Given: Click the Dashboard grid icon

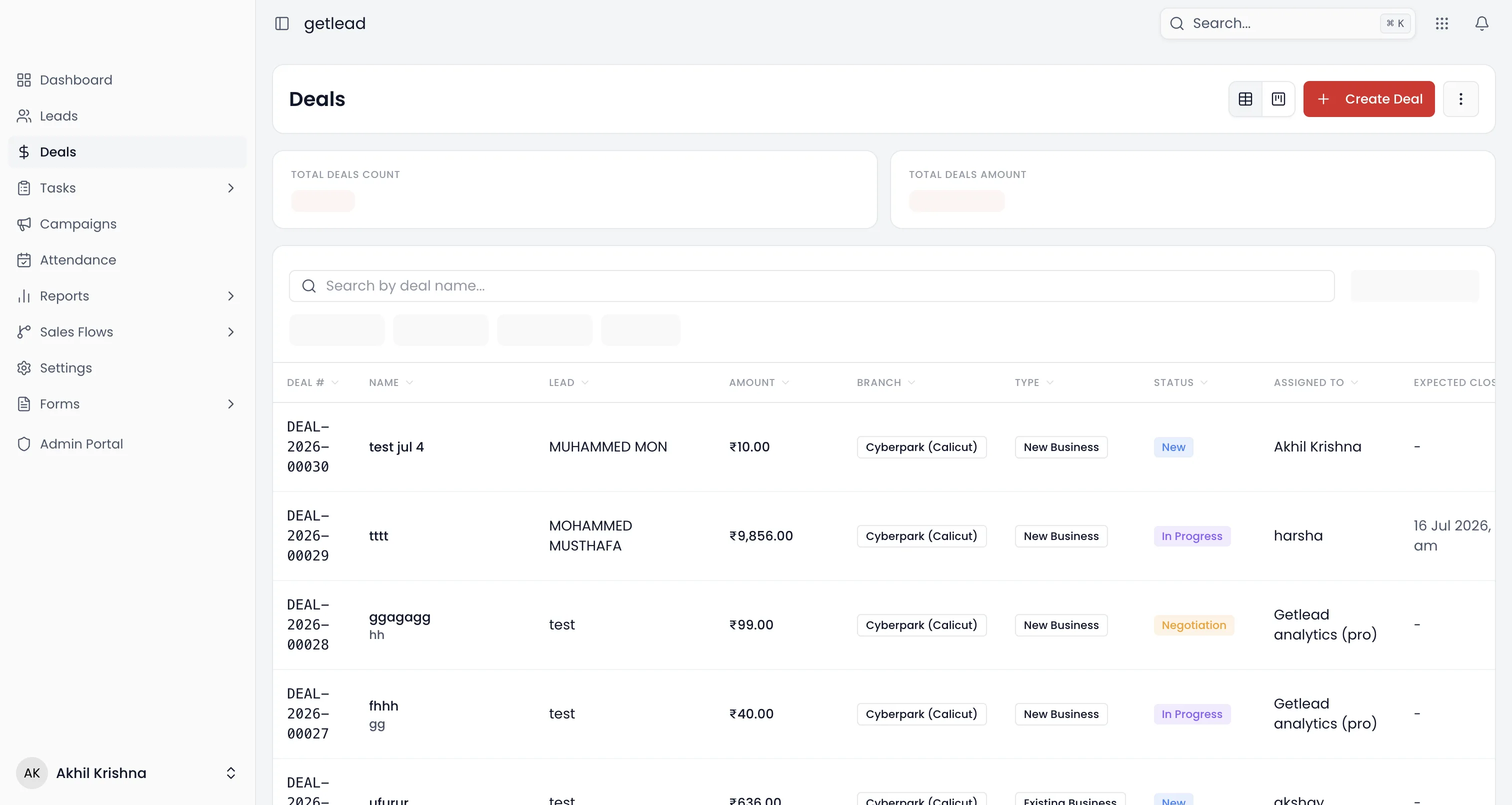Looking at the screenshot, I should pos(23,80).
